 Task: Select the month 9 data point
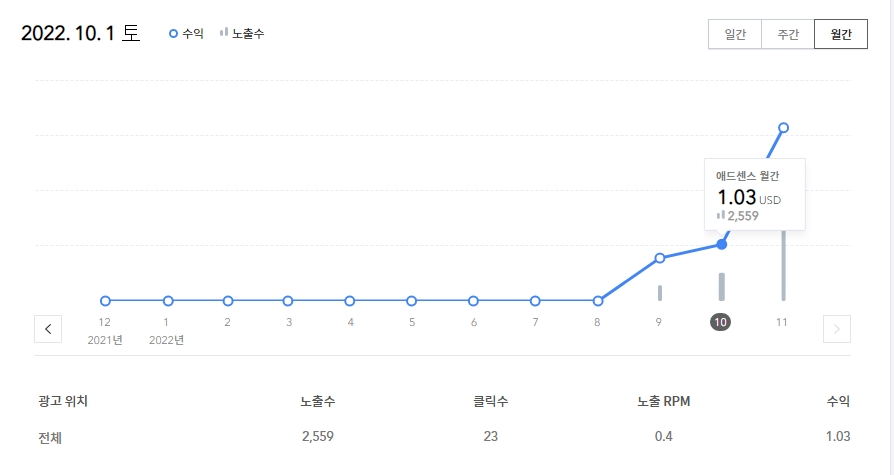pyautogui.click(x=660, y=258)
